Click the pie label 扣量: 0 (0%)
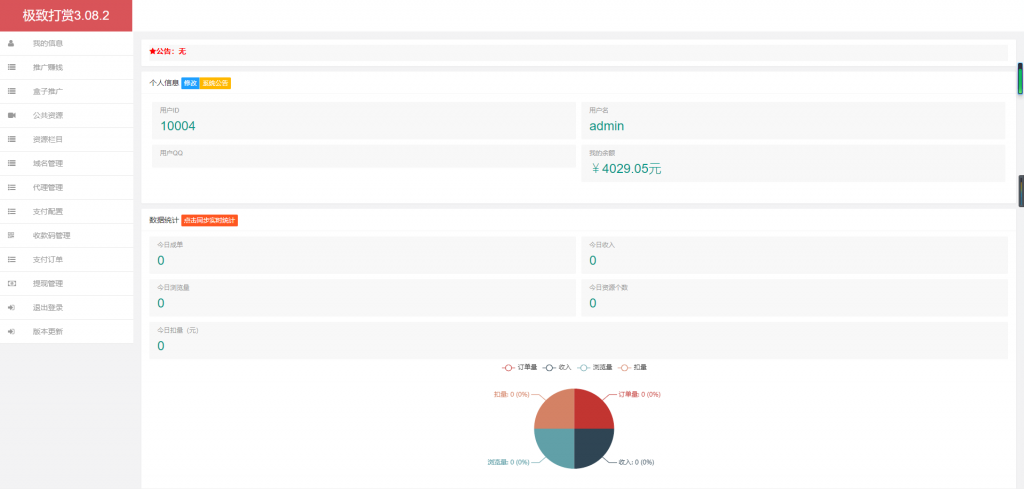This screenshot has width=1024, height=489. point(511,394)
